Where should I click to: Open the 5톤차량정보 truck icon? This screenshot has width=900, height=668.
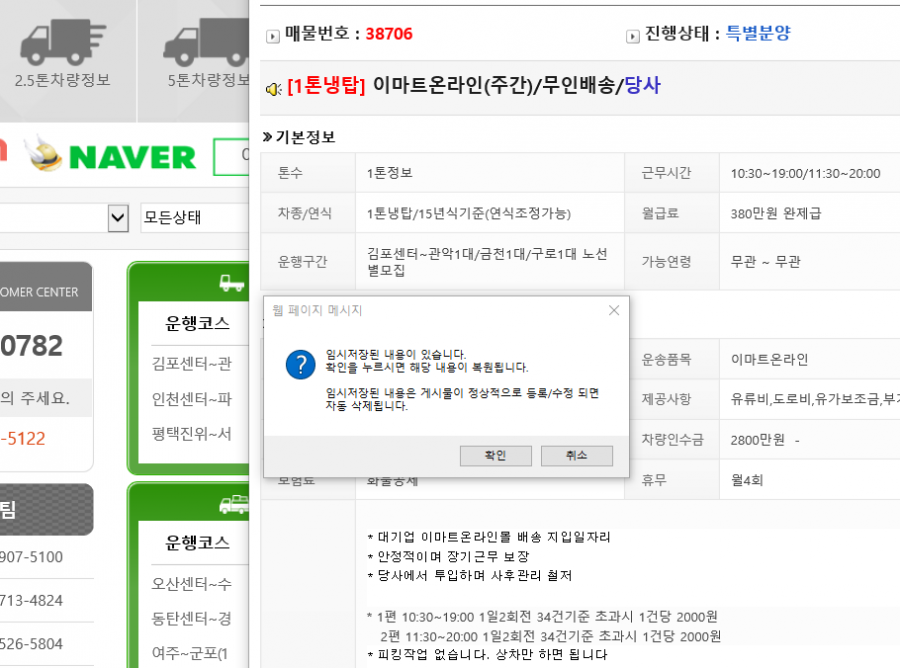pos(205,42)
